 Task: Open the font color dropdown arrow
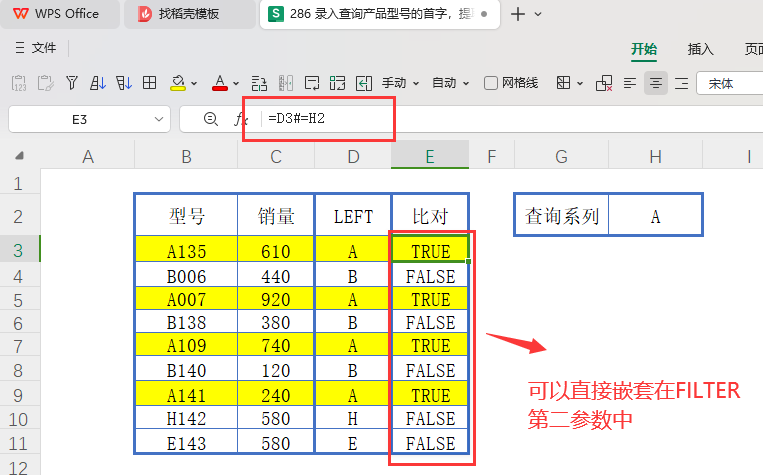pyautogui.click(x=236, y=84)
